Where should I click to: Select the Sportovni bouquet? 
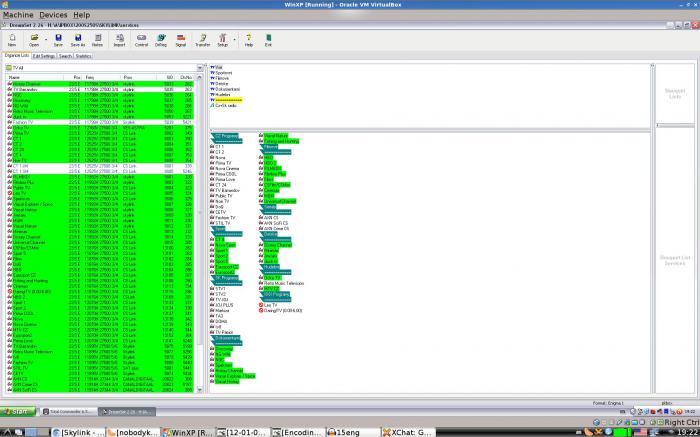click(x=223, y=73)
